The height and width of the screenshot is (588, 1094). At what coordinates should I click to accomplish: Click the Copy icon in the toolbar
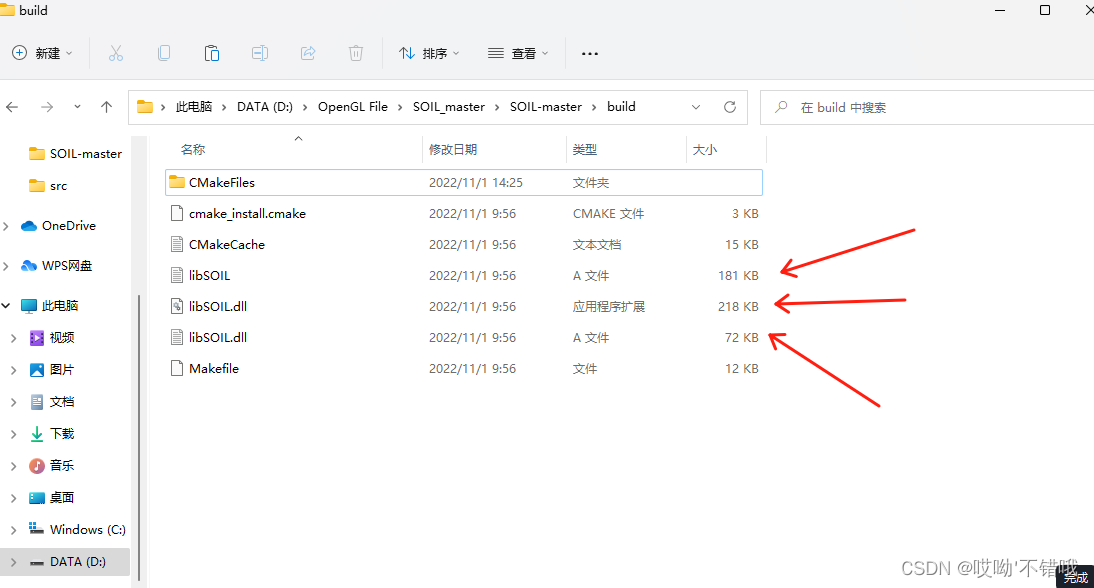164,53
